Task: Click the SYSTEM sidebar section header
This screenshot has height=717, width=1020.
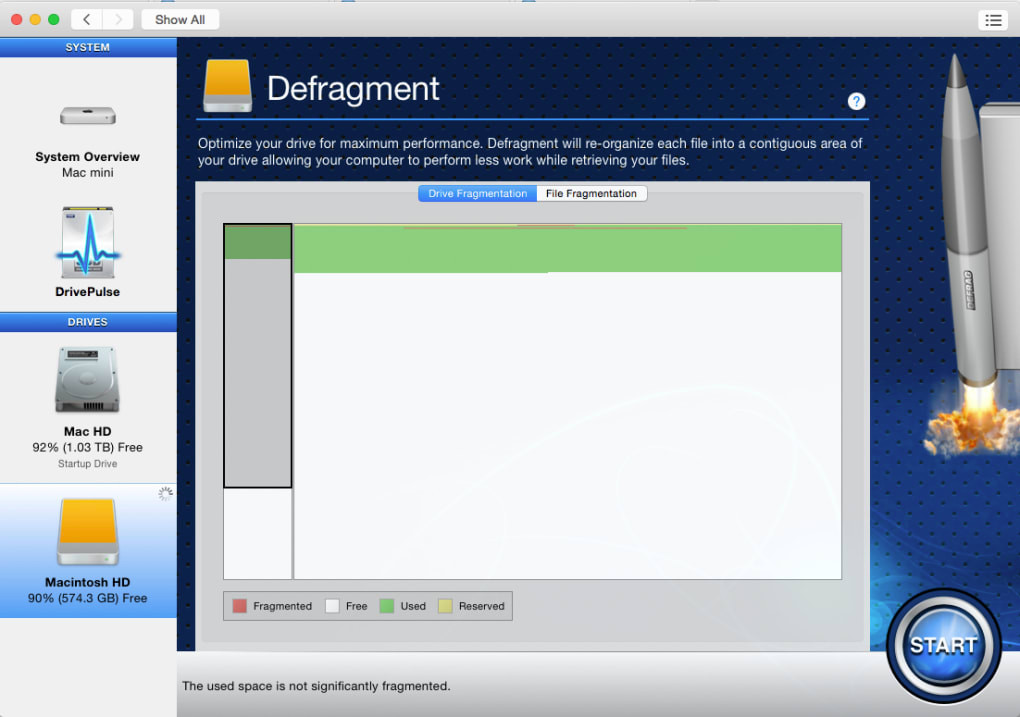Action: [88, 47]
